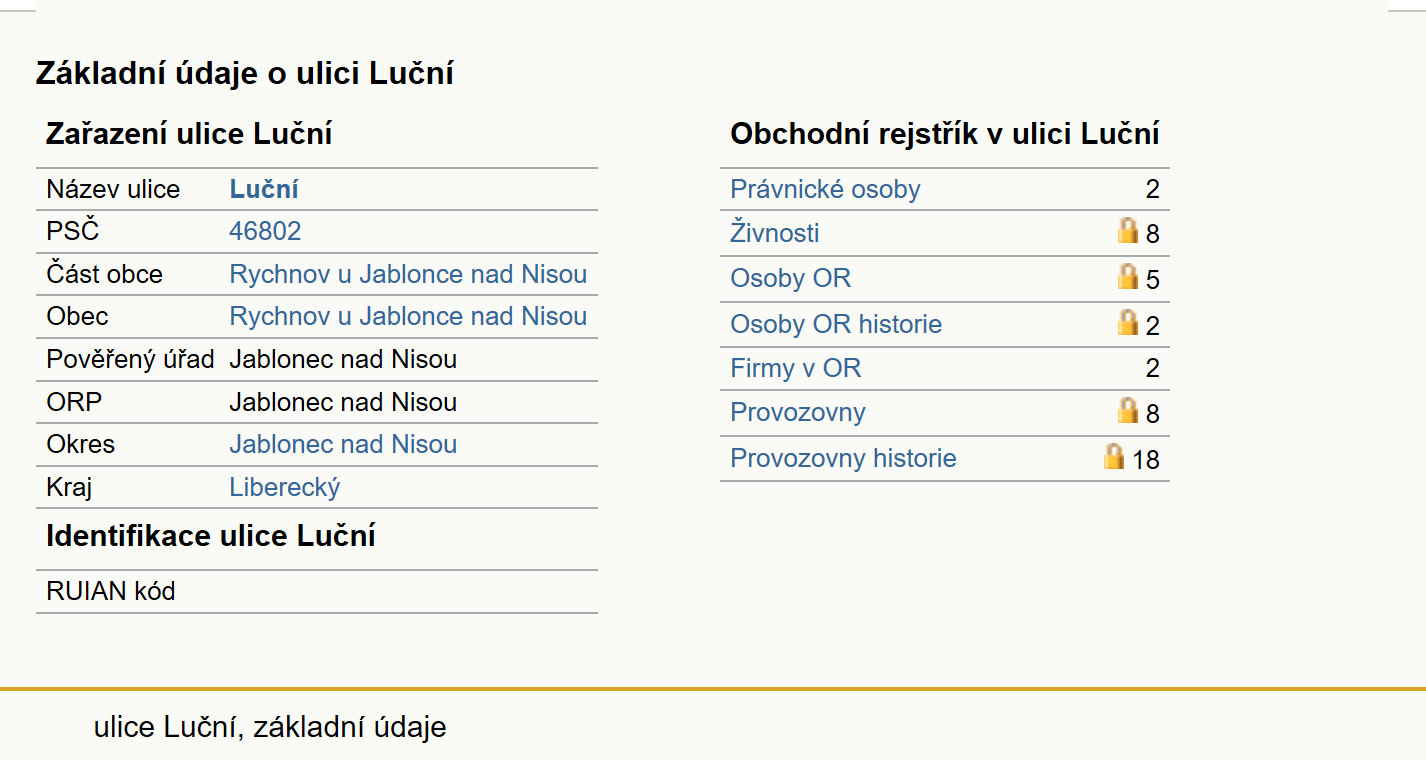Click the count 2 in Firmy v OR row
This screenshot has height=760, width=1426.
[x=1152, y=368]
